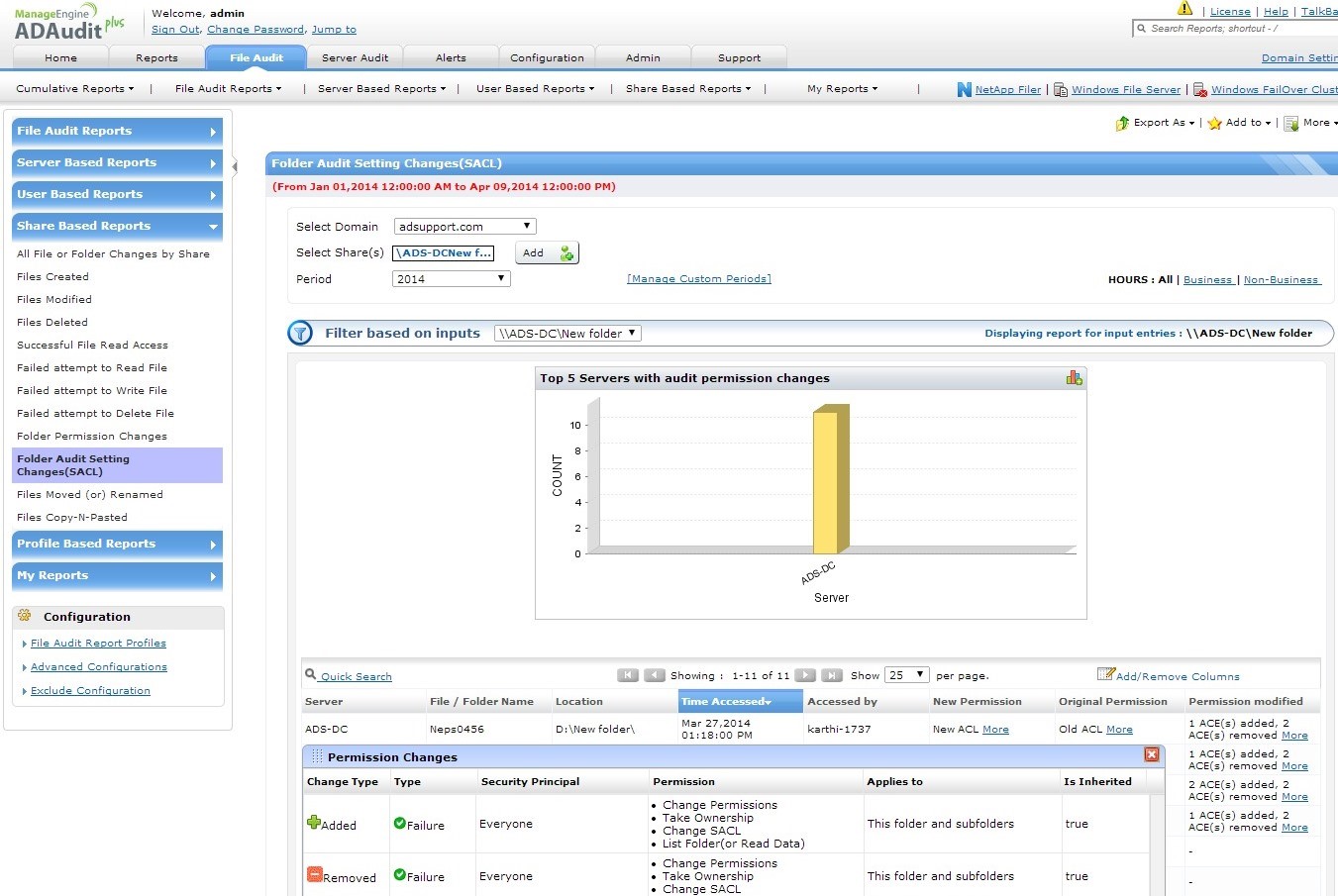
Task: Open the Configuration tab
Action: pos(547,58)
